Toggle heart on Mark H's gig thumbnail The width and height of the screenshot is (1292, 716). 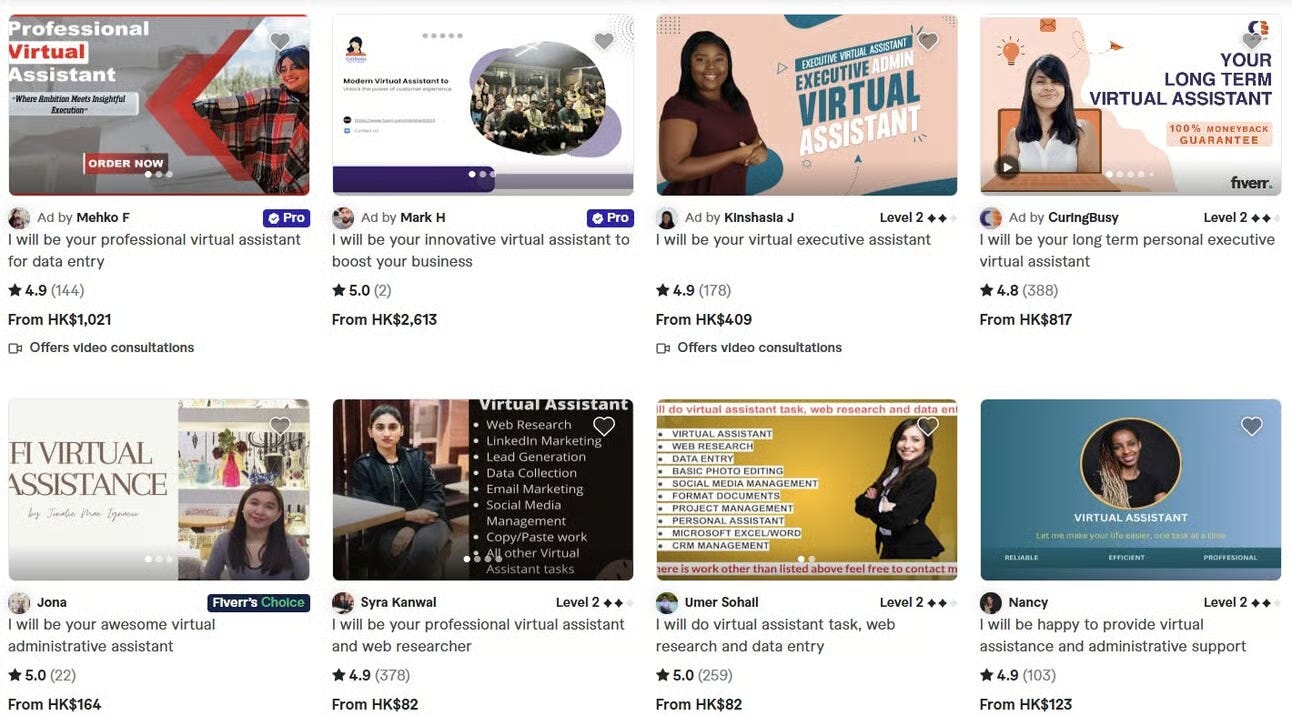[604, 41]
